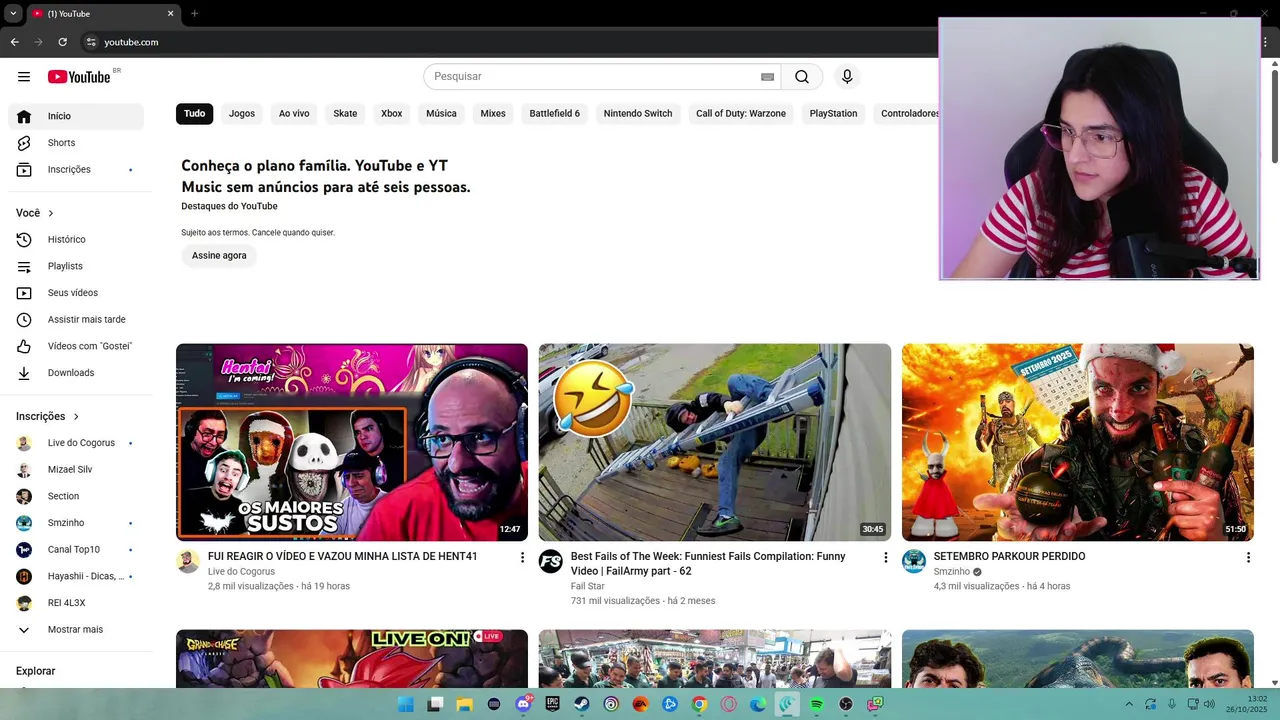Screen dimensions: 1280x720
Task: Reload the page in browser toolbar
Action: 62,42
